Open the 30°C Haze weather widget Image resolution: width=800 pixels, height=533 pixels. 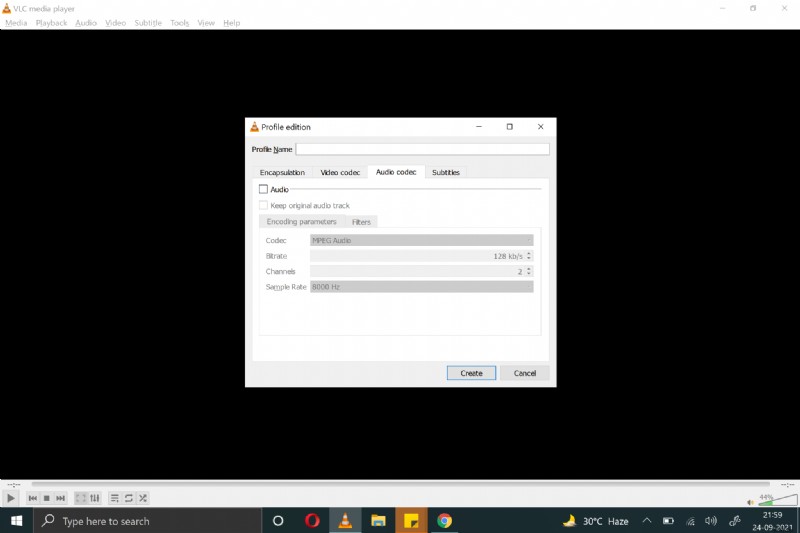[595, 521]
